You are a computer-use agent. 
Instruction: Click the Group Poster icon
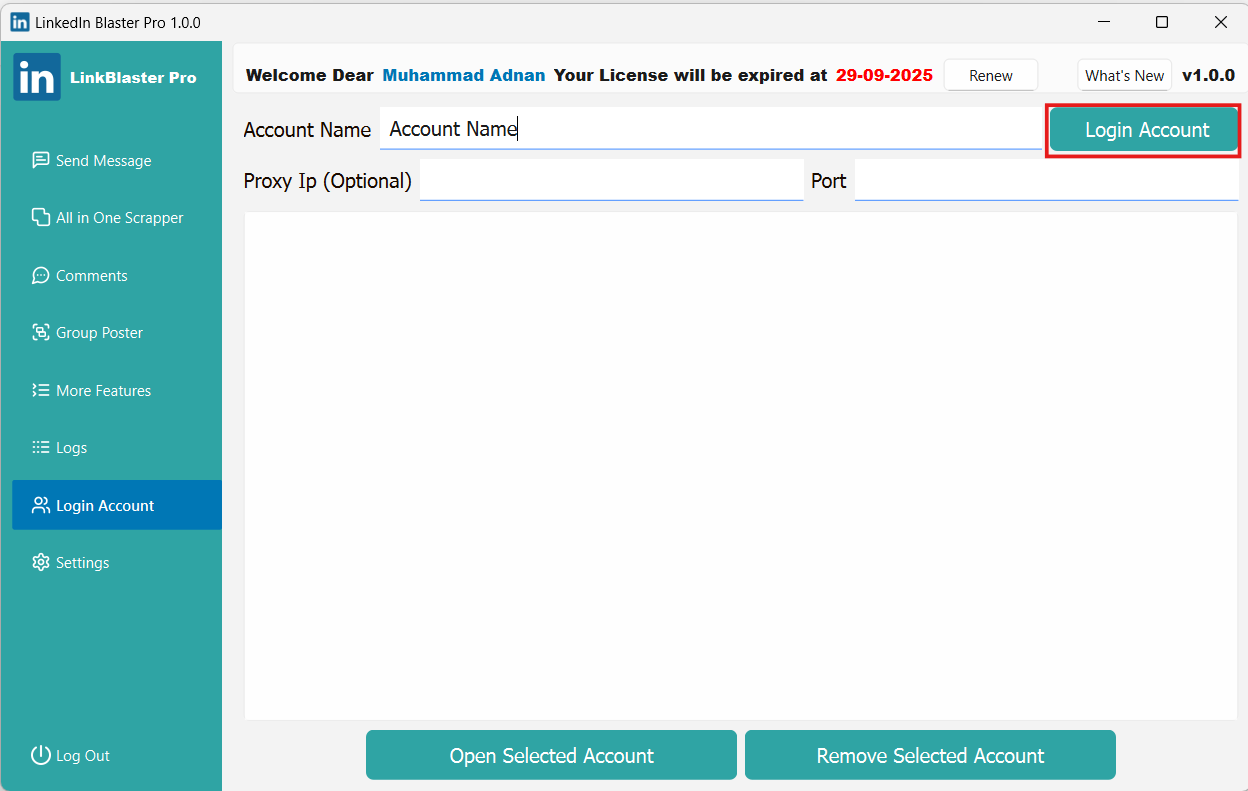40,333
